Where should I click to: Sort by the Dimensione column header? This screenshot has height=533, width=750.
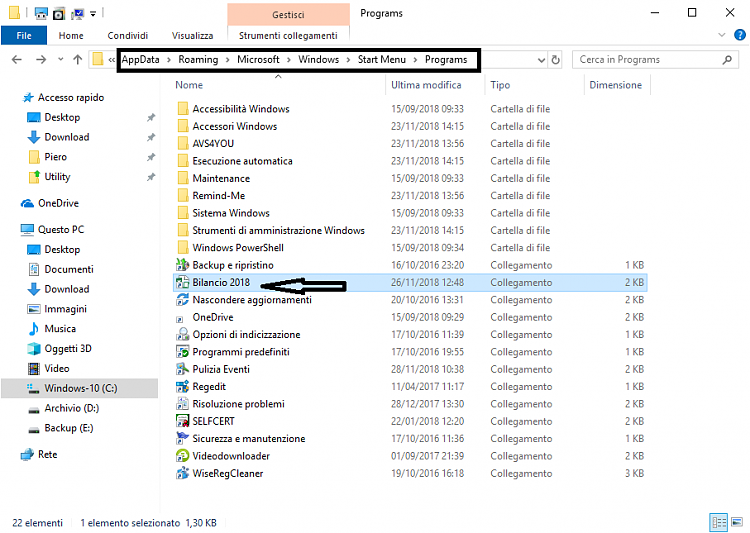(x=615, y=85)
